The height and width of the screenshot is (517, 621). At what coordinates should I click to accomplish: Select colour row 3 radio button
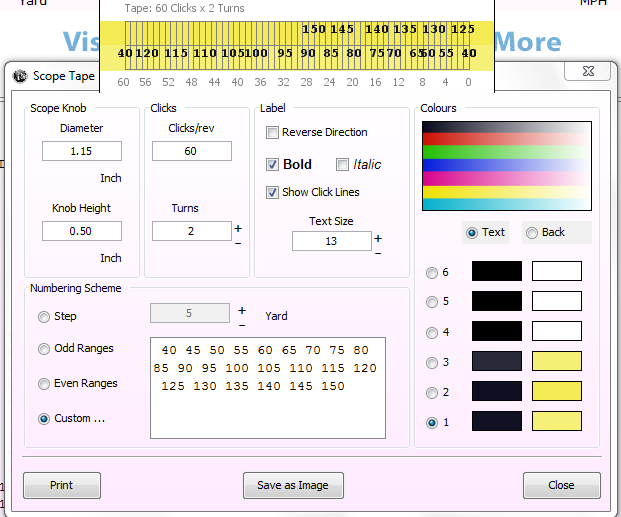pyautogui.click(x=432, y=363)
